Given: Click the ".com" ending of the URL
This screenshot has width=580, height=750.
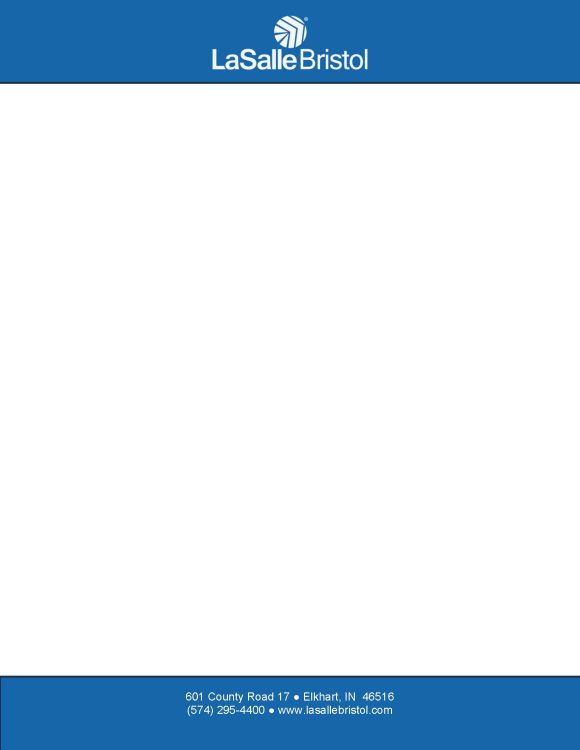Looking at the screenshot, I should tap(381, 710).
